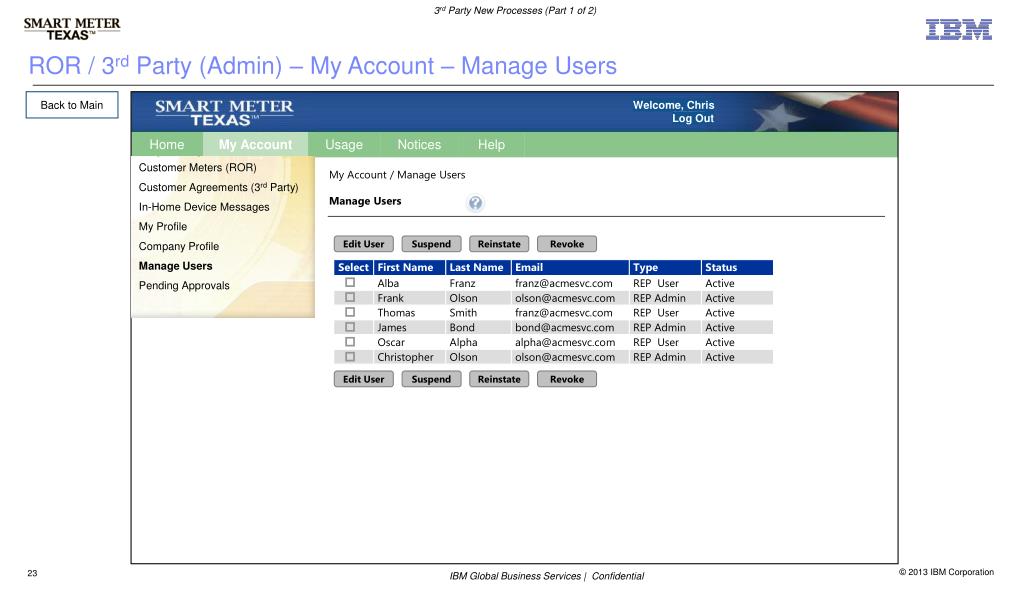
Task: Click the name Christopher in the table
Action: 405,358
